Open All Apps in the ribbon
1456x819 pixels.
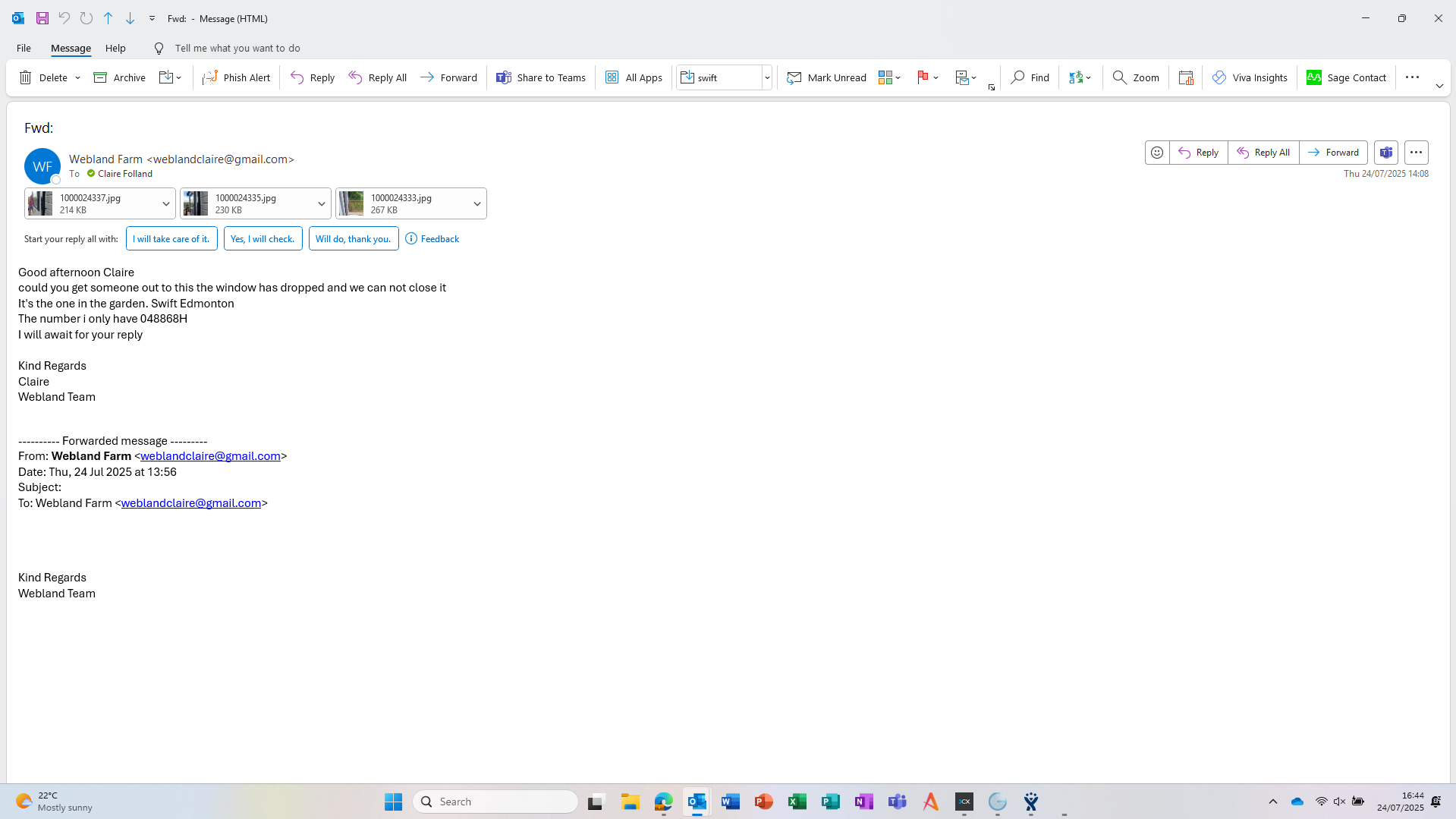click(634, 77)
